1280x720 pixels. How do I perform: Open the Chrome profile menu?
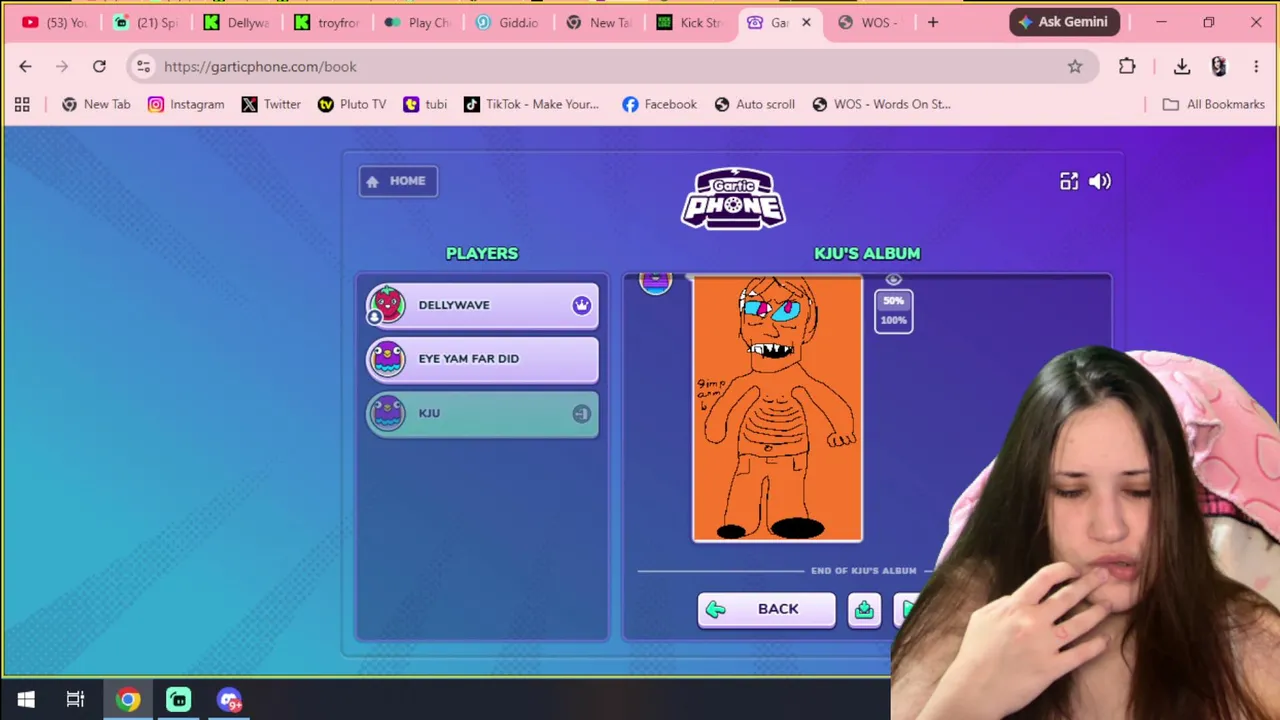[1219, 66]
